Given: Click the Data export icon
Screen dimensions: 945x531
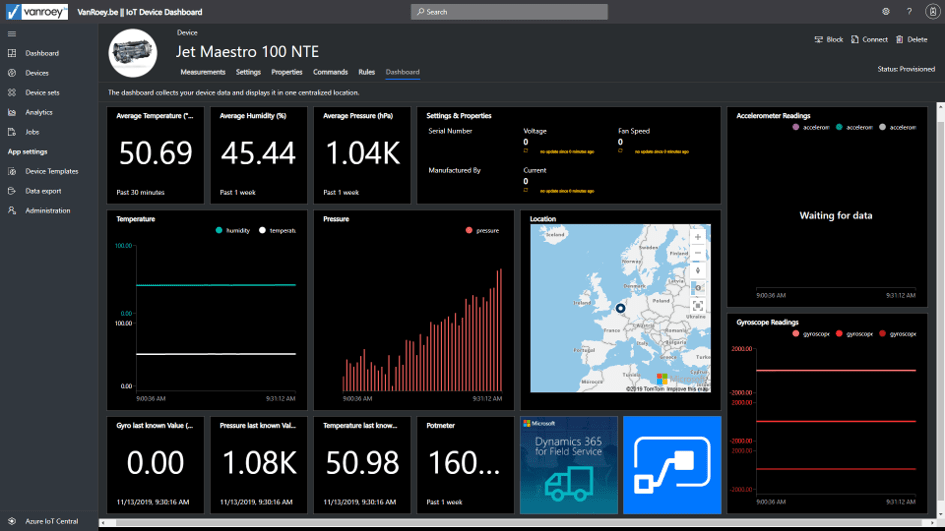Looking at the screenshot, I should 12,190.
